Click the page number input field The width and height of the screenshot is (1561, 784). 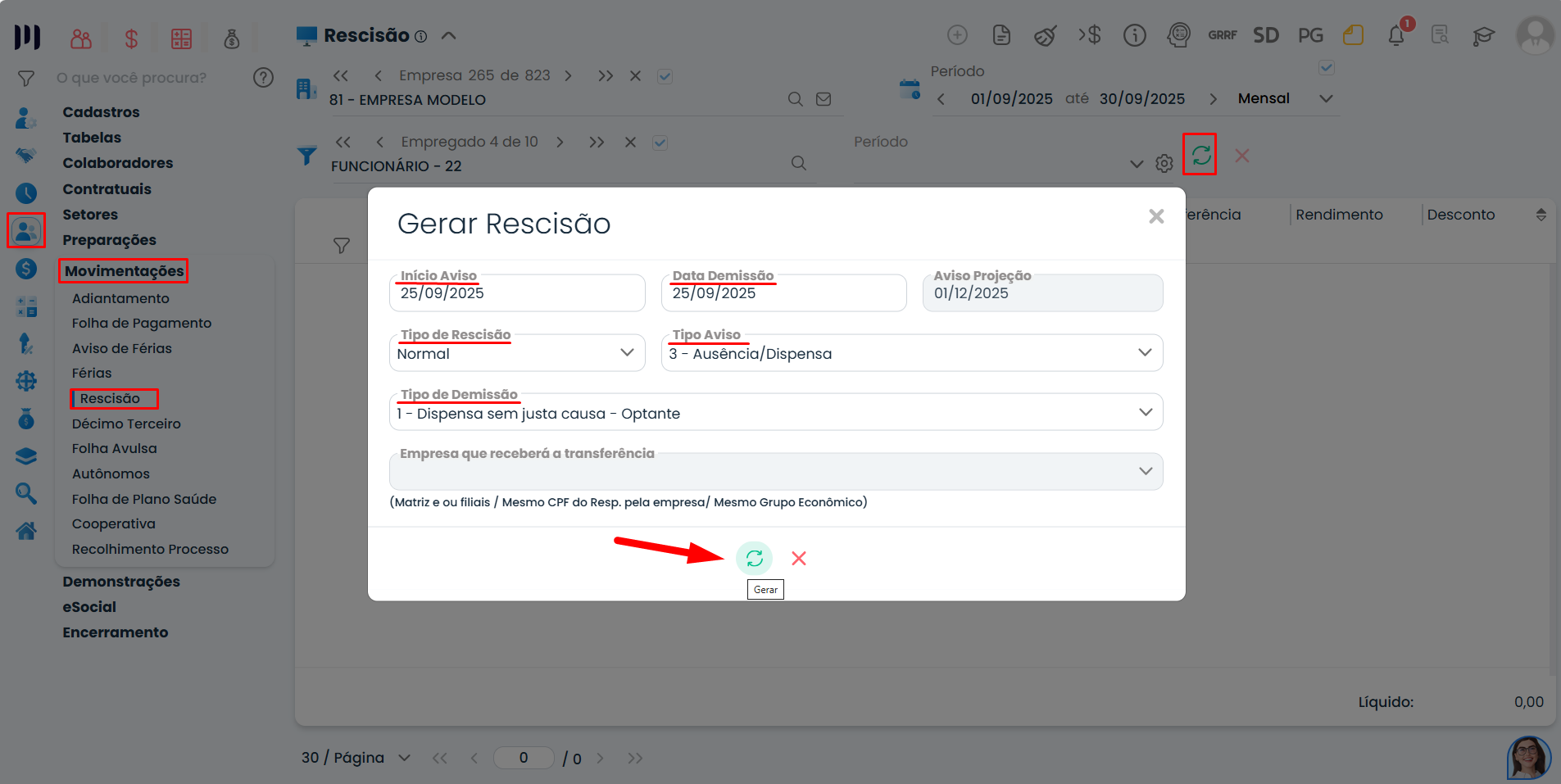click(524, 758)
